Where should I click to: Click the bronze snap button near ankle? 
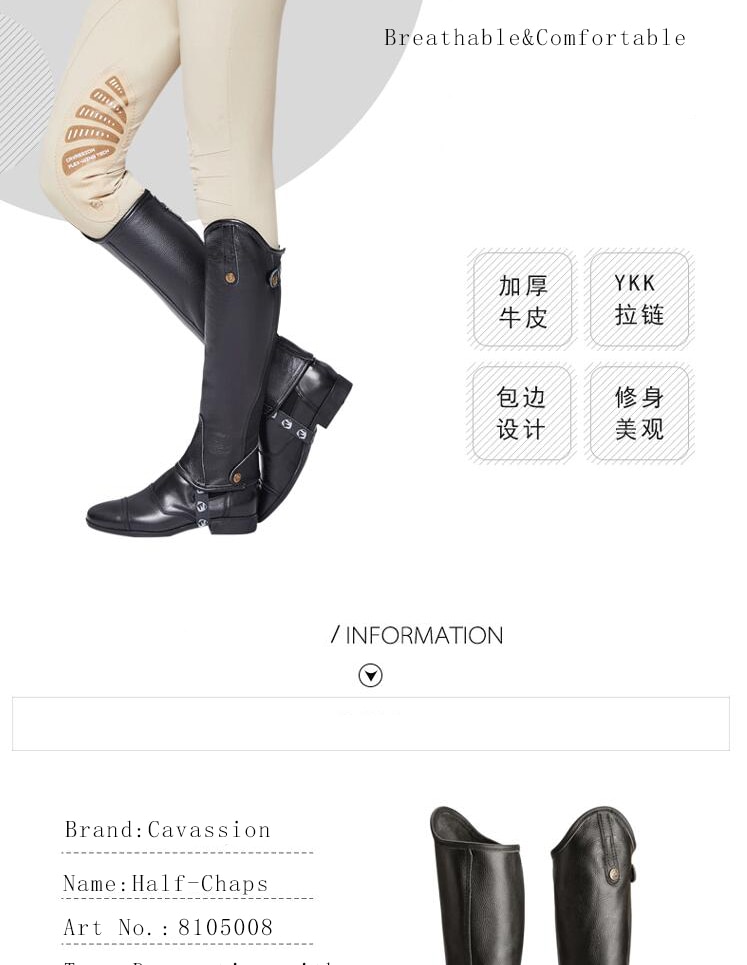point(236,478)
